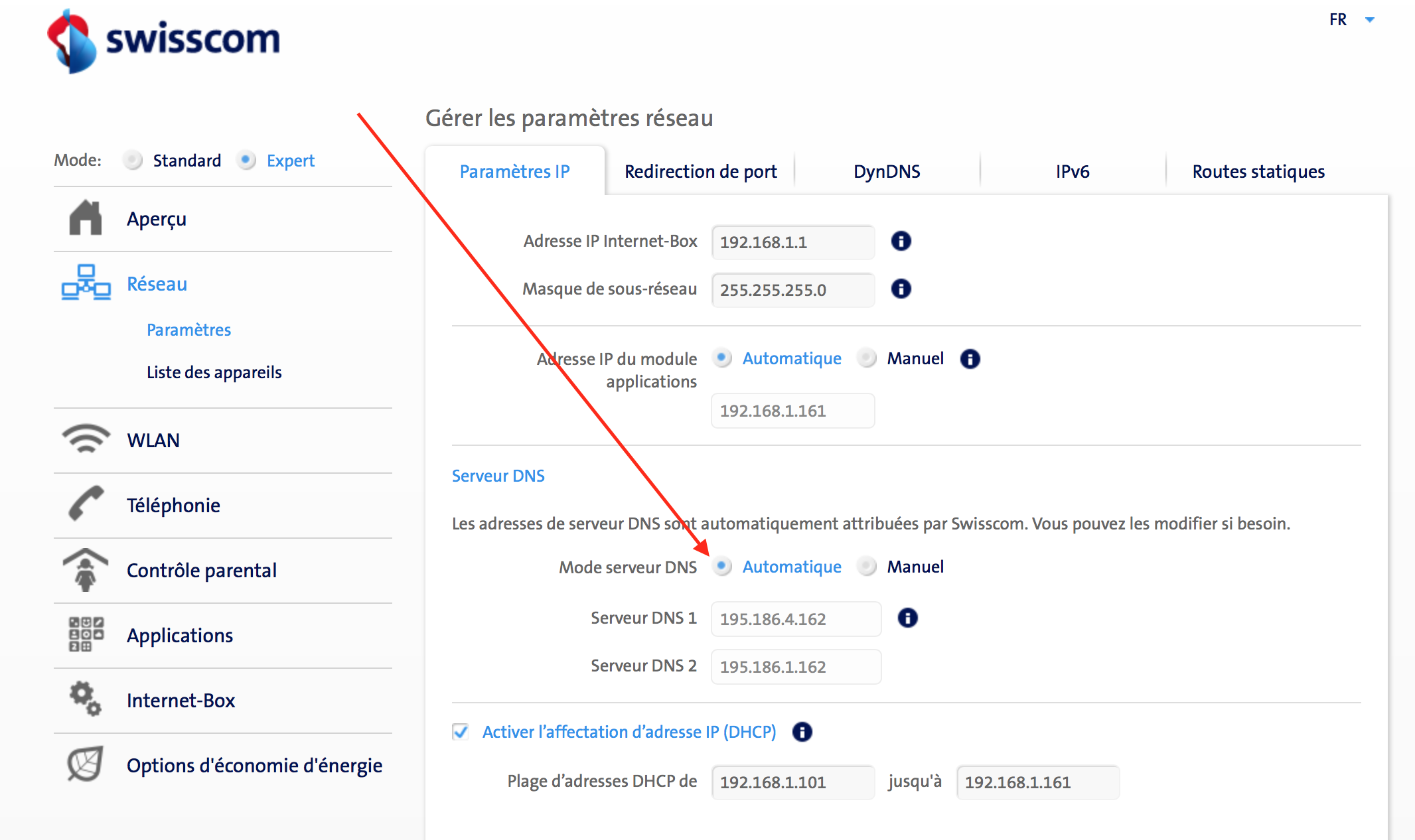
Task: Click the Internet-Box gears icon
Action: 86,699
